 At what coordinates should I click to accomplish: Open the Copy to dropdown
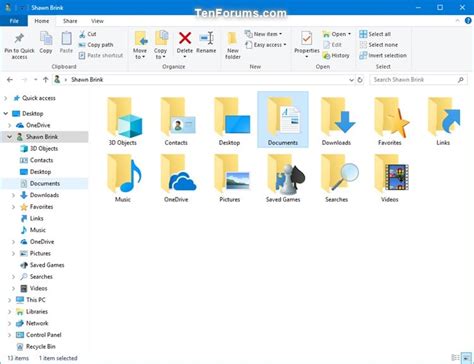[160, 54]
